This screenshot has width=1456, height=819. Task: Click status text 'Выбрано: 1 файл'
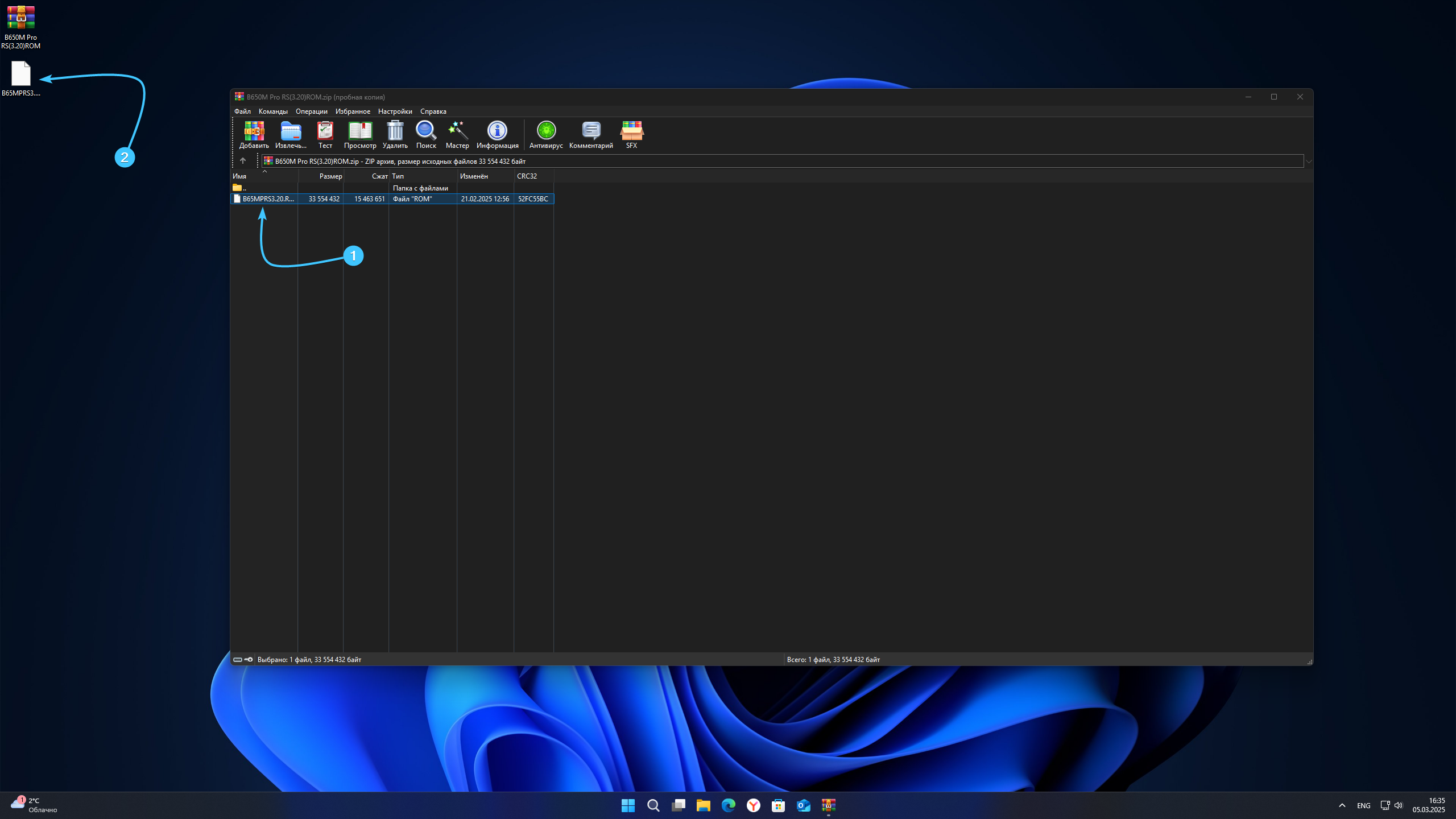309,660
